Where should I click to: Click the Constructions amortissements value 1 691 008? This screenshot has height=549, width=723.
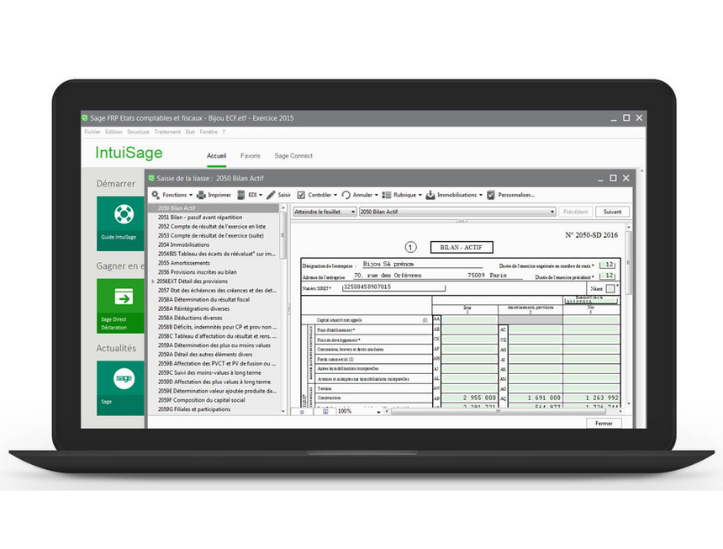pos(535,397)
